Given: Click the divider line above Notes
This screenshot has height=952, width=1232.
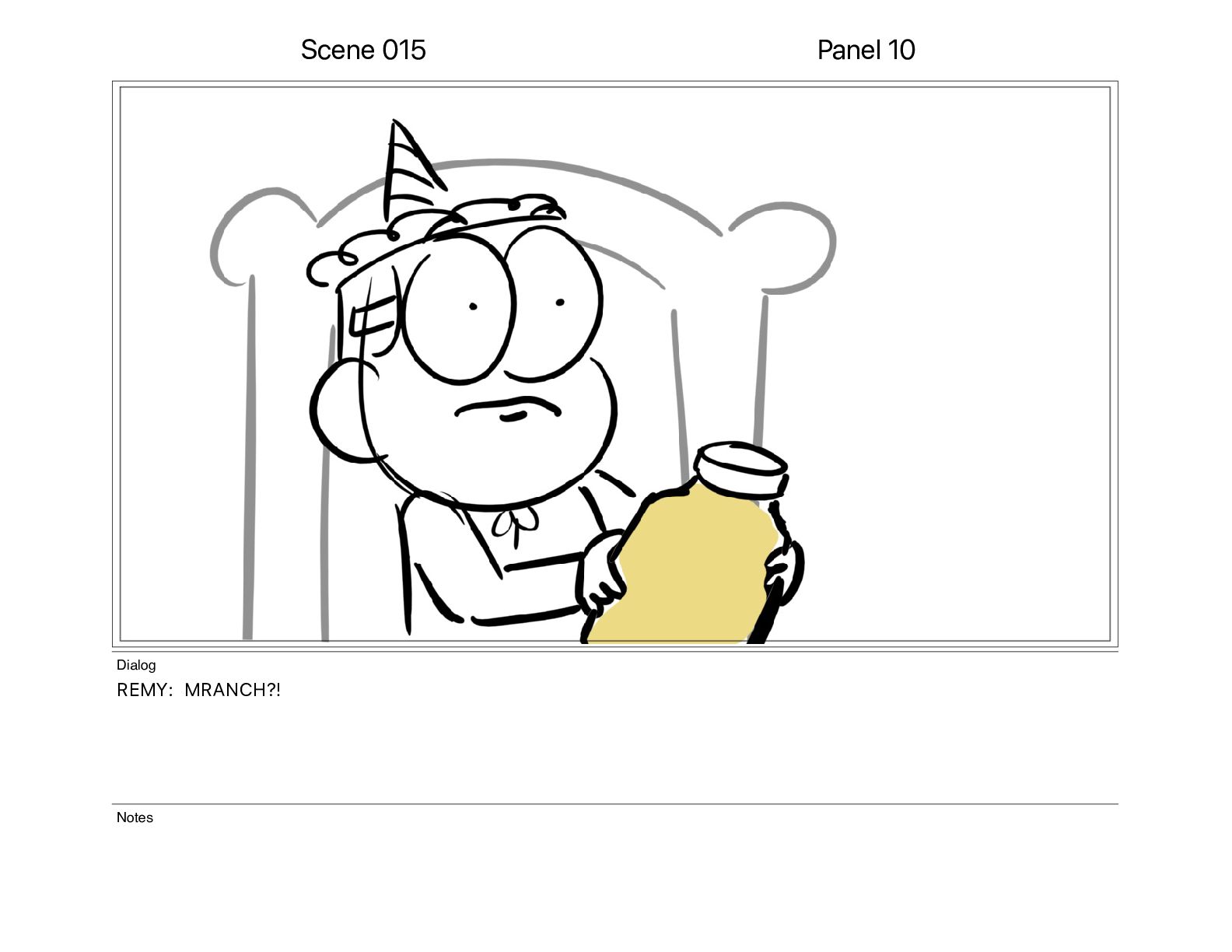Looking at the screenshot, I should (x=614, y=804).
